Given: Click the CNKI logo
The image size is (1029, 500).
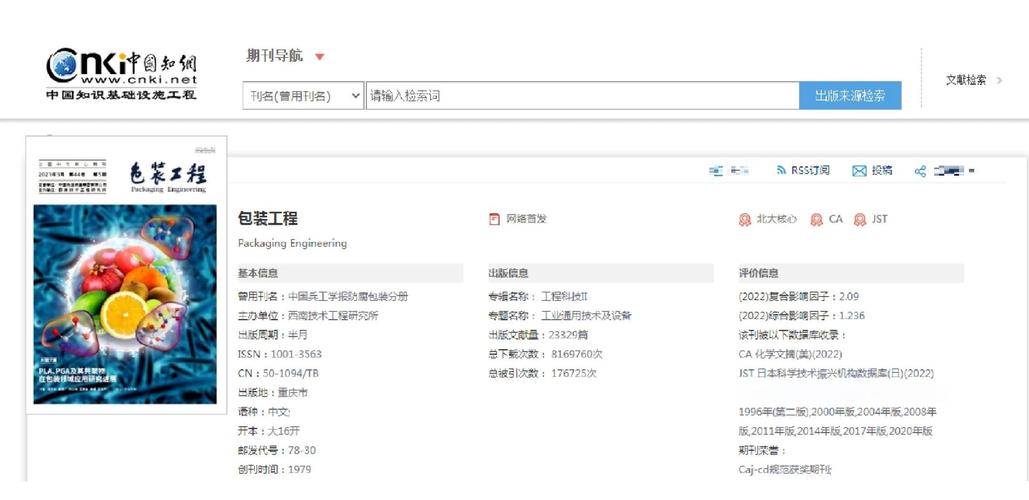Looking at the screenshot, I should click(121, 74).
